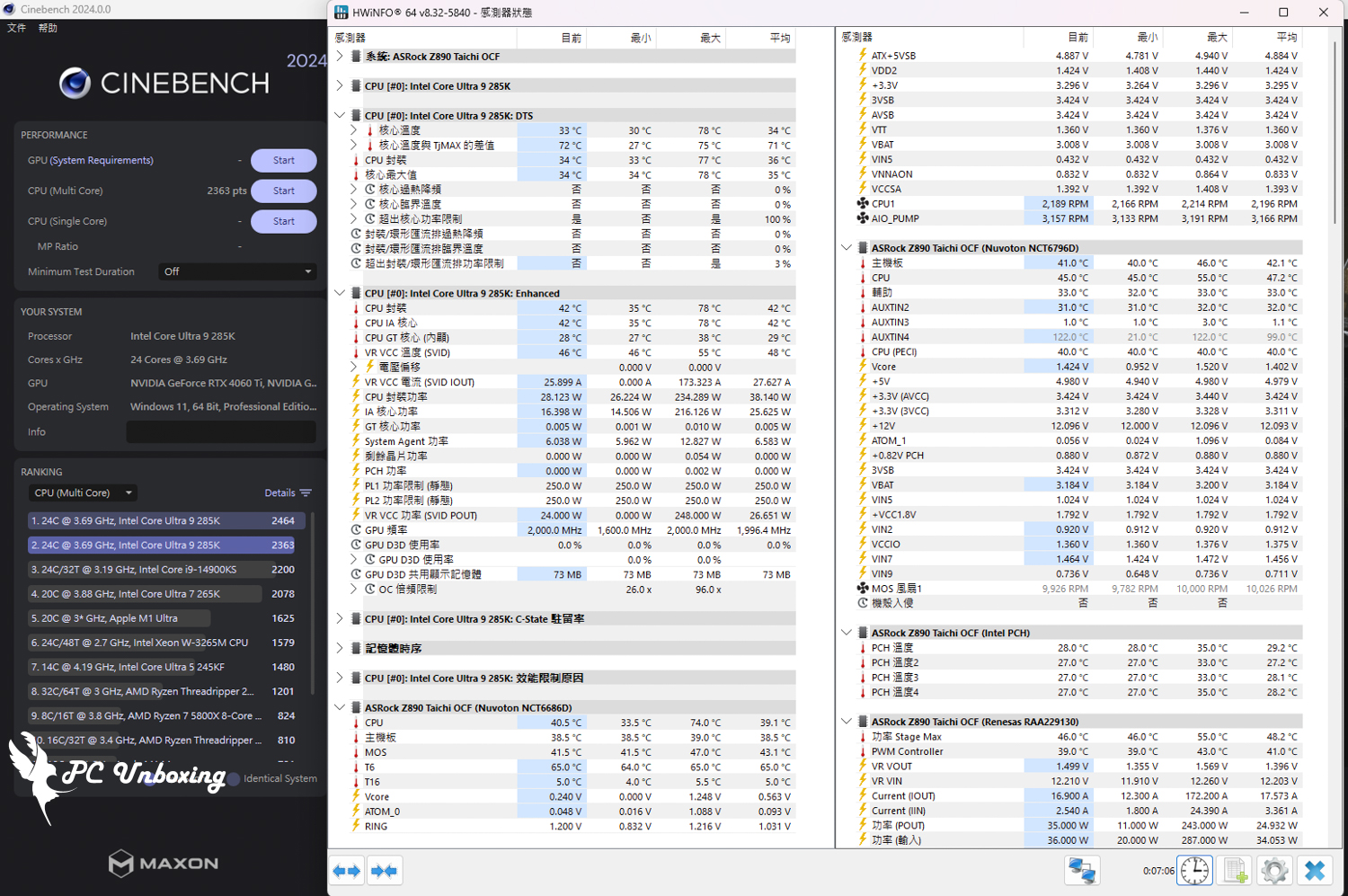Open the Minimum Test Duration dropdown
The width and height of the screenshot is (1348, 896).
tap(237, 272)
